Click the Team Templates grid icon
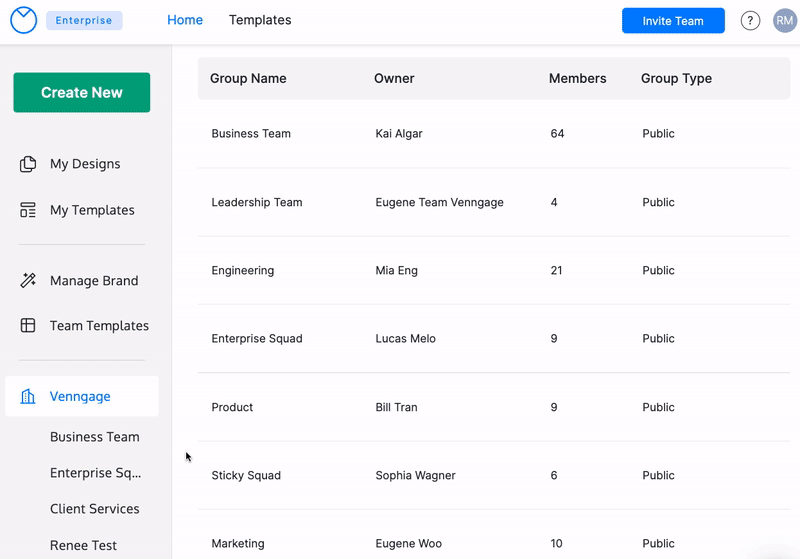The width and height of the screenshot is (800, 559). (28, 326)
